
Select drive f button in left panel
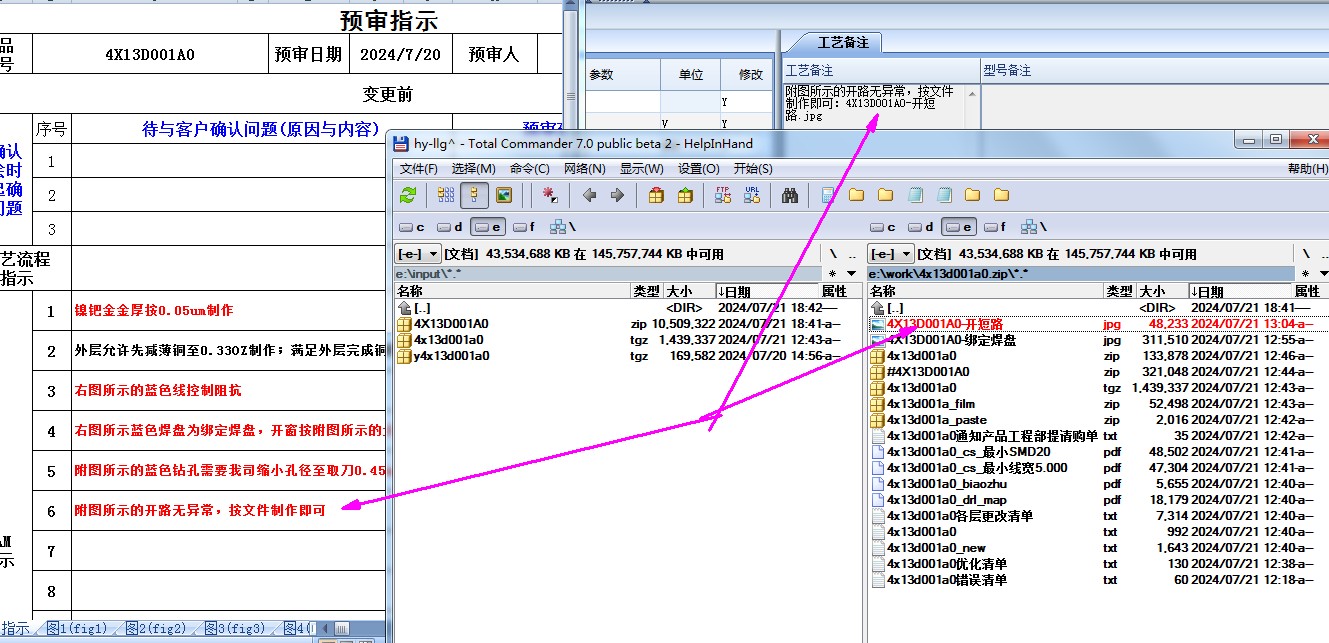coord(523,227)
